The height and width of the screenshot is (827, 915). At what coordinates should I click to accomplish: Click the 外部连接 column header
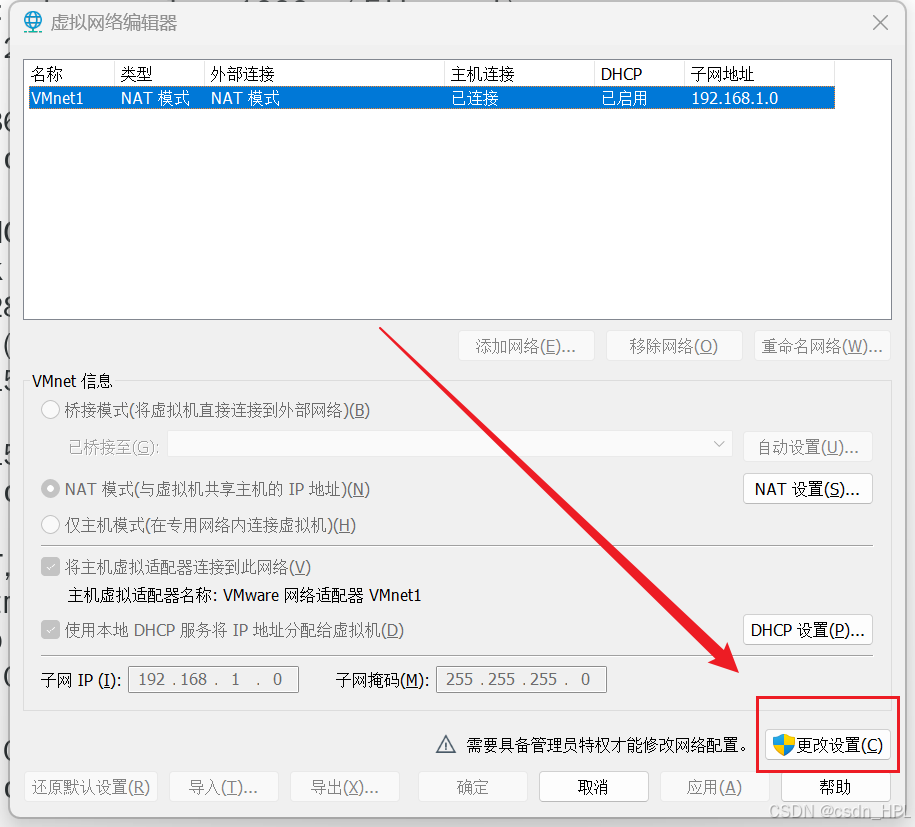coord(324,74)
